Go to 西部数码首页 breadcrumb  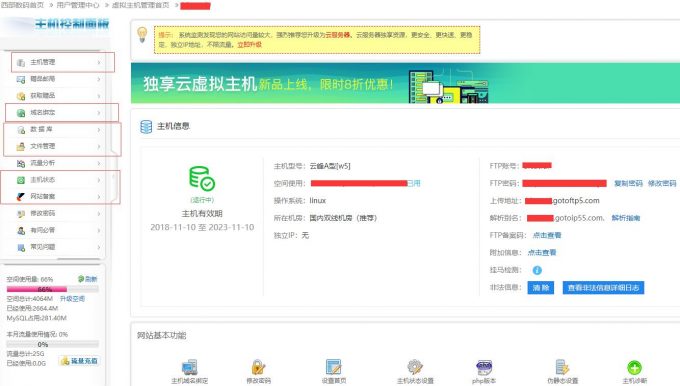[22, 5]
